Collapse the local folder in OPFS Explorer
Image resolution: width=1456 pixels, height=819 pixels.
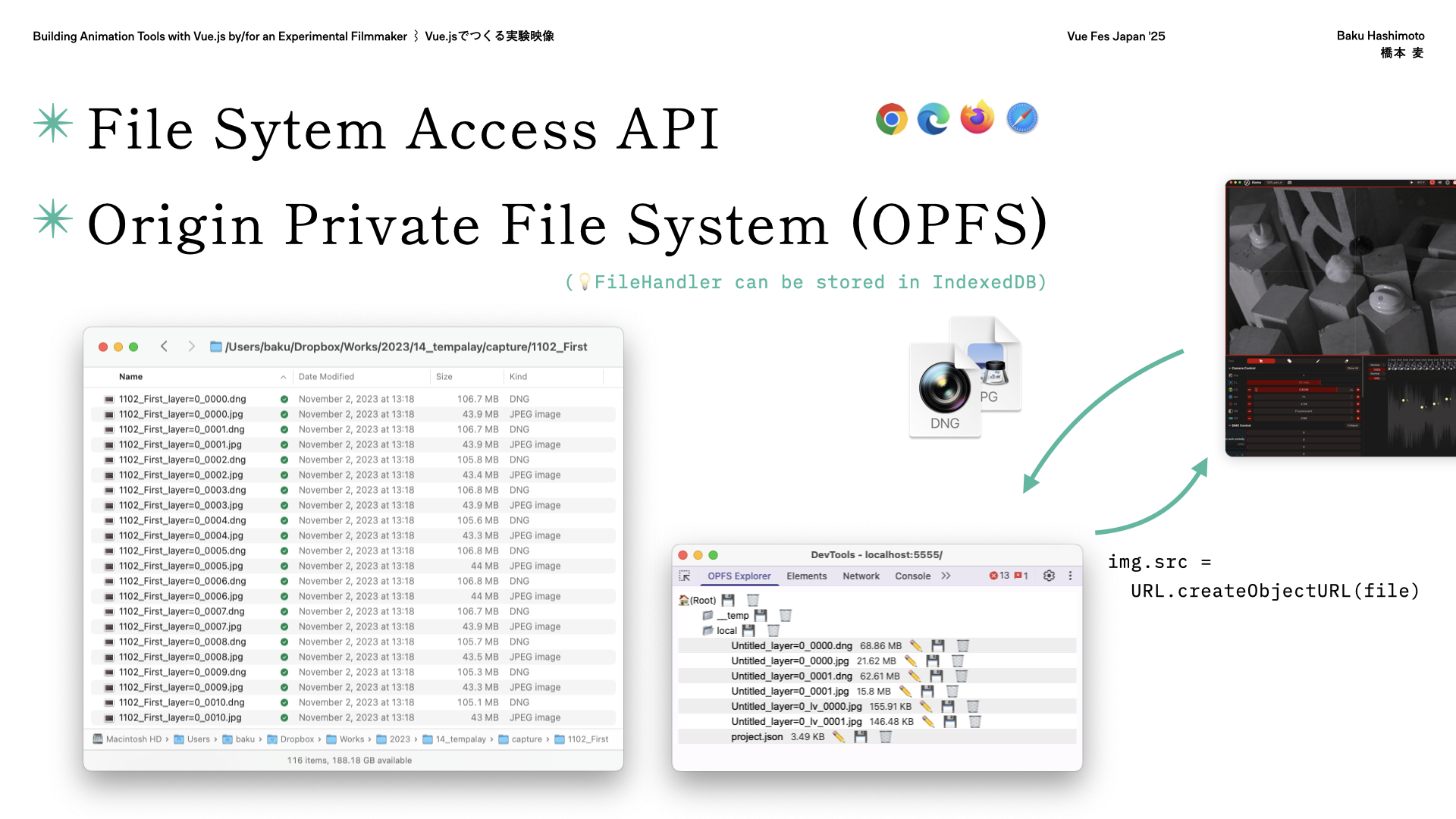click(x=708, y=631)
